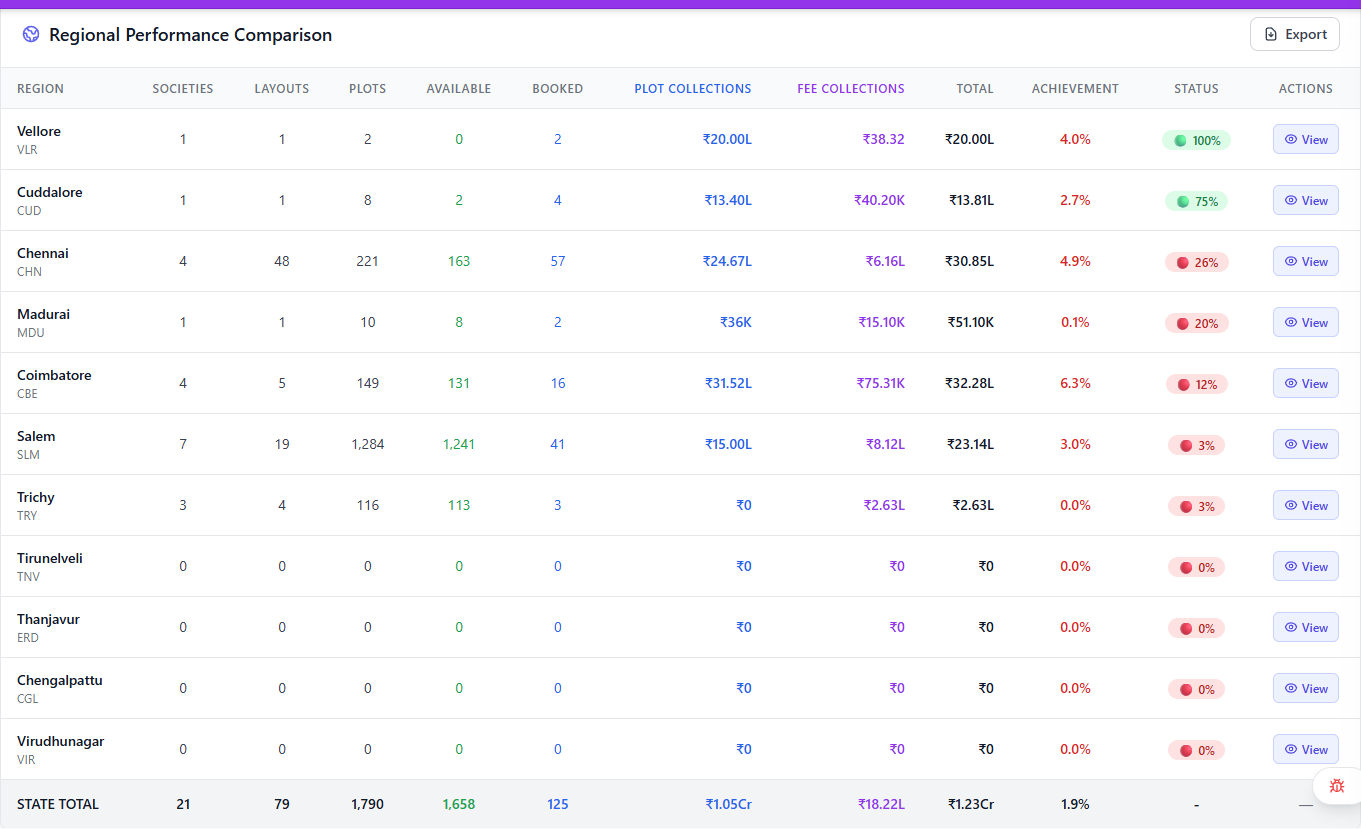
Task: Click the Thanjavur region name
Action: (48, 619)
